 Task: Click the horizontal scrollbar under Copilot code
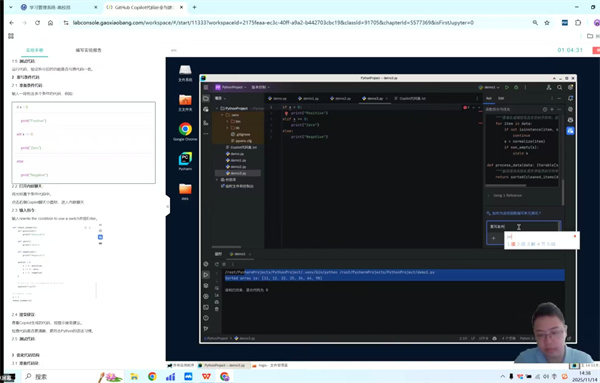pyautogui.click(x=505, y=186)
